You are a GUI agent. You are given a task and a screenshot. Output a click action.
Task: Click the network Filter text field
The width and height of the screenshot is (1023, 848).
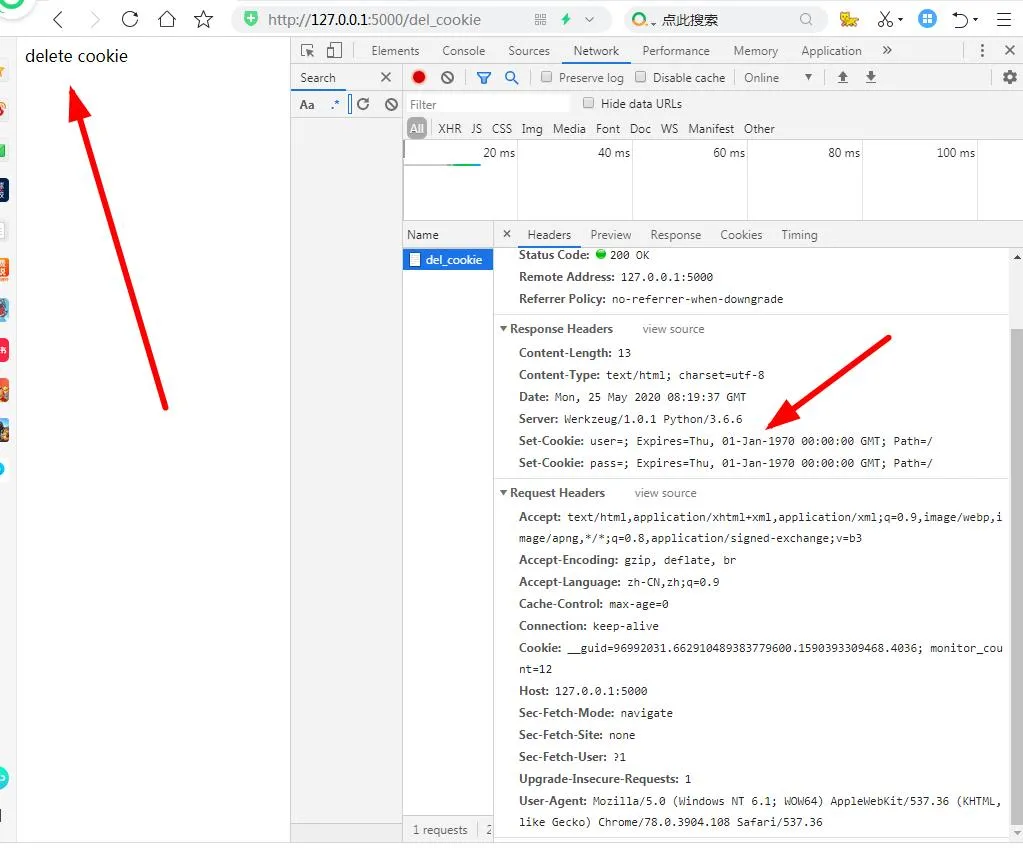tap(485, 104)
